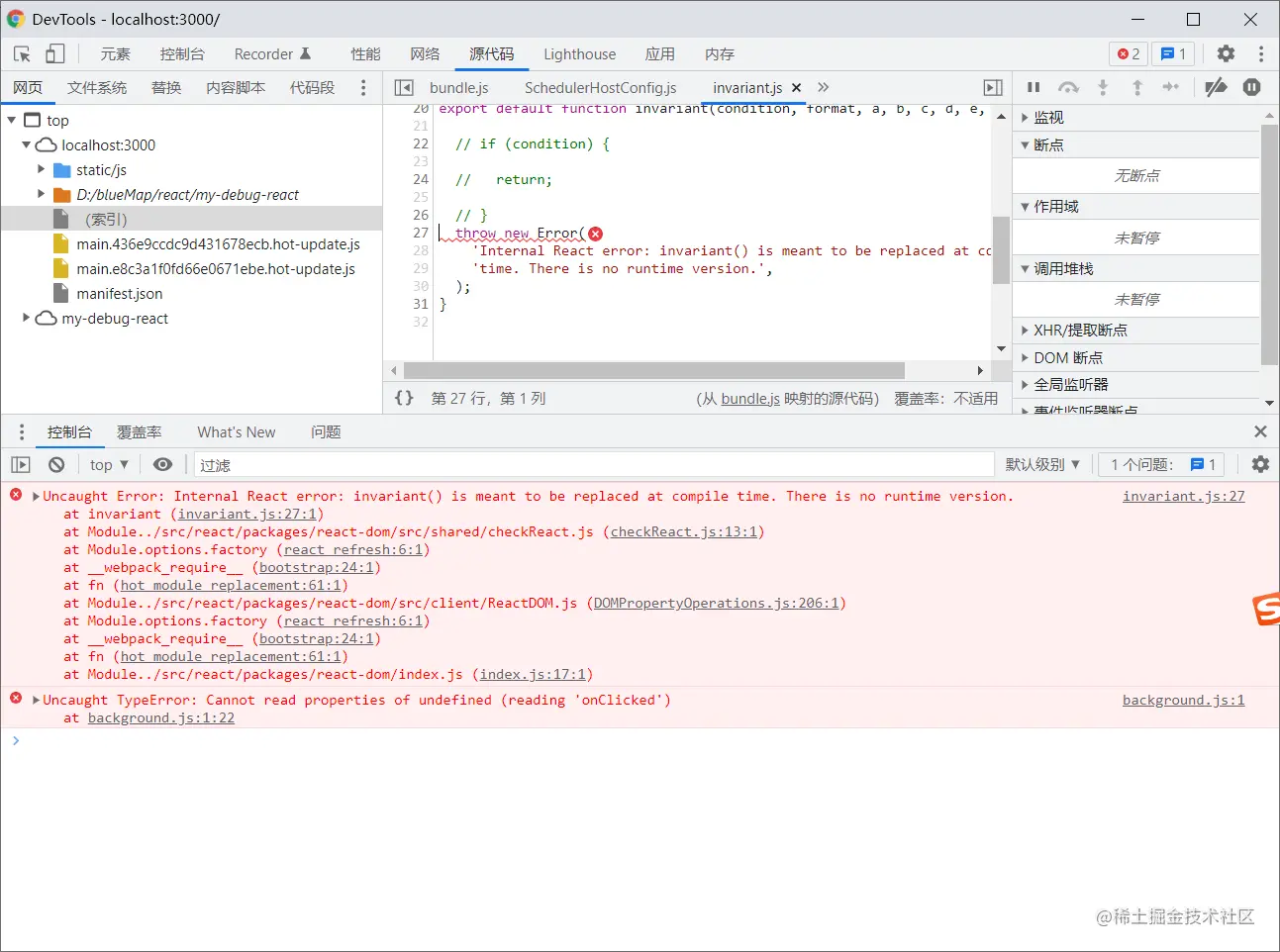Click the pretty print braces icon
Screen dimensions: 1280x952
404,398
